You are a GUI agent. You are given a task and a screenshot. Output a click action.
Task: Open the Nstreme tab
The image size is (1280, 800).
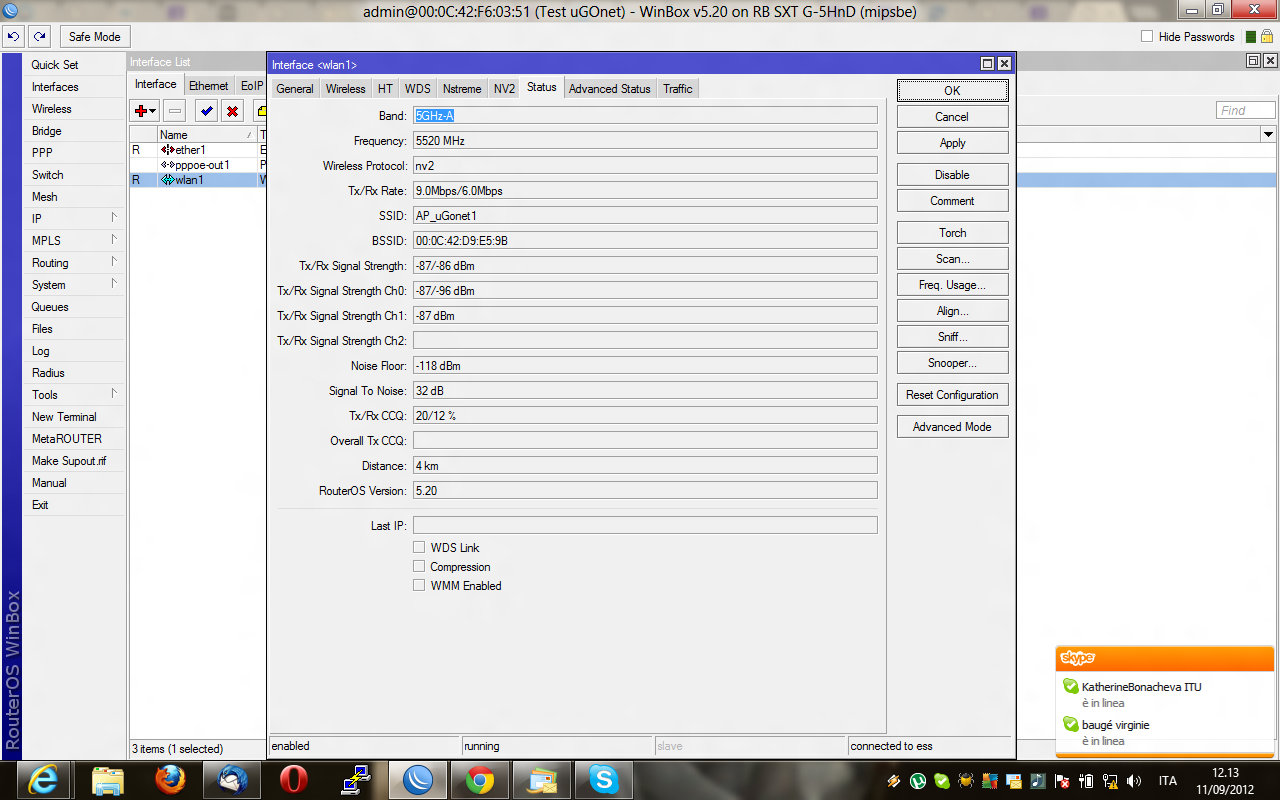[462, 89]
